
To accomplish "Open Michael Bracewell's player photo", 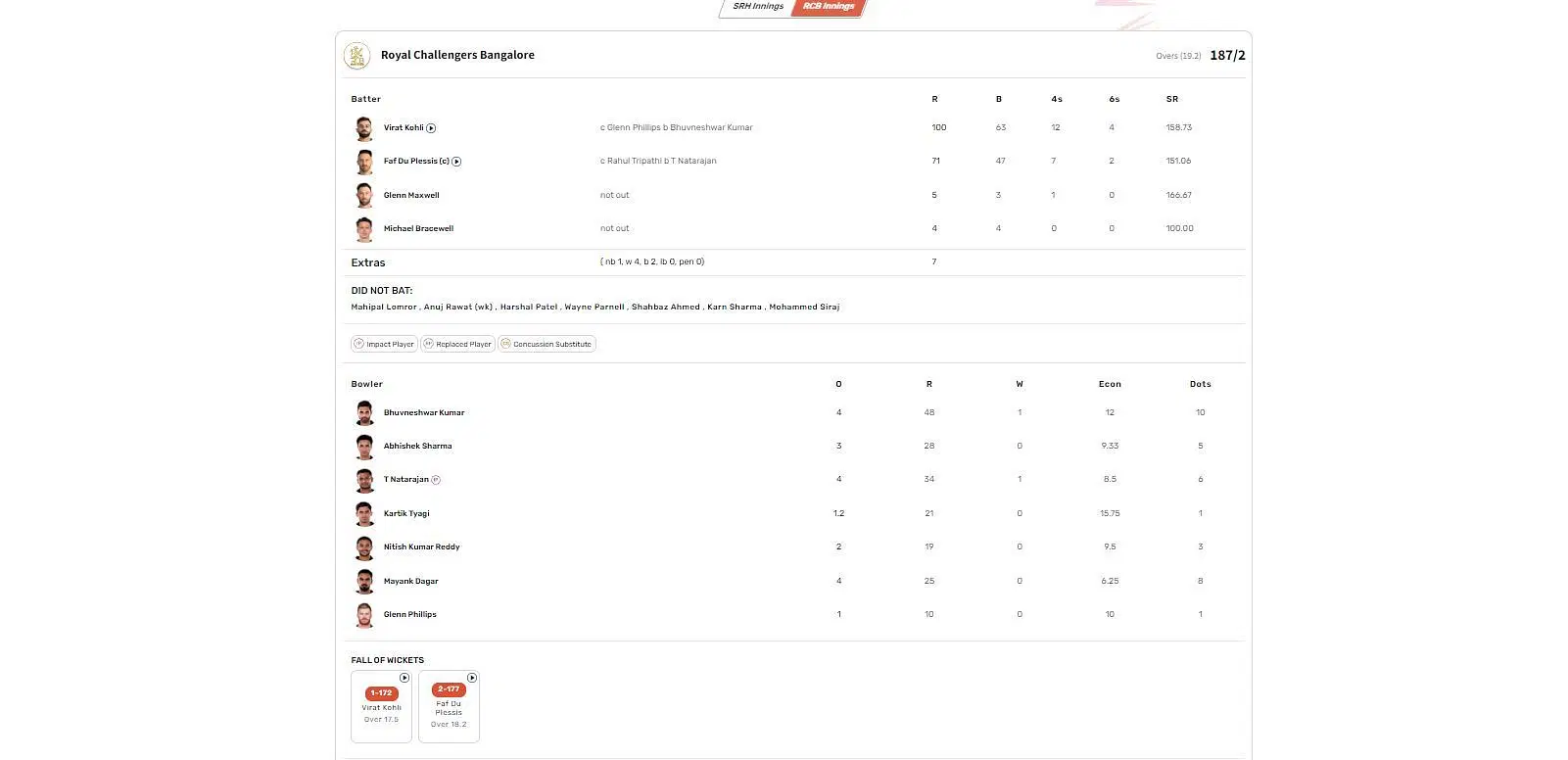I will tap(364, 228).
